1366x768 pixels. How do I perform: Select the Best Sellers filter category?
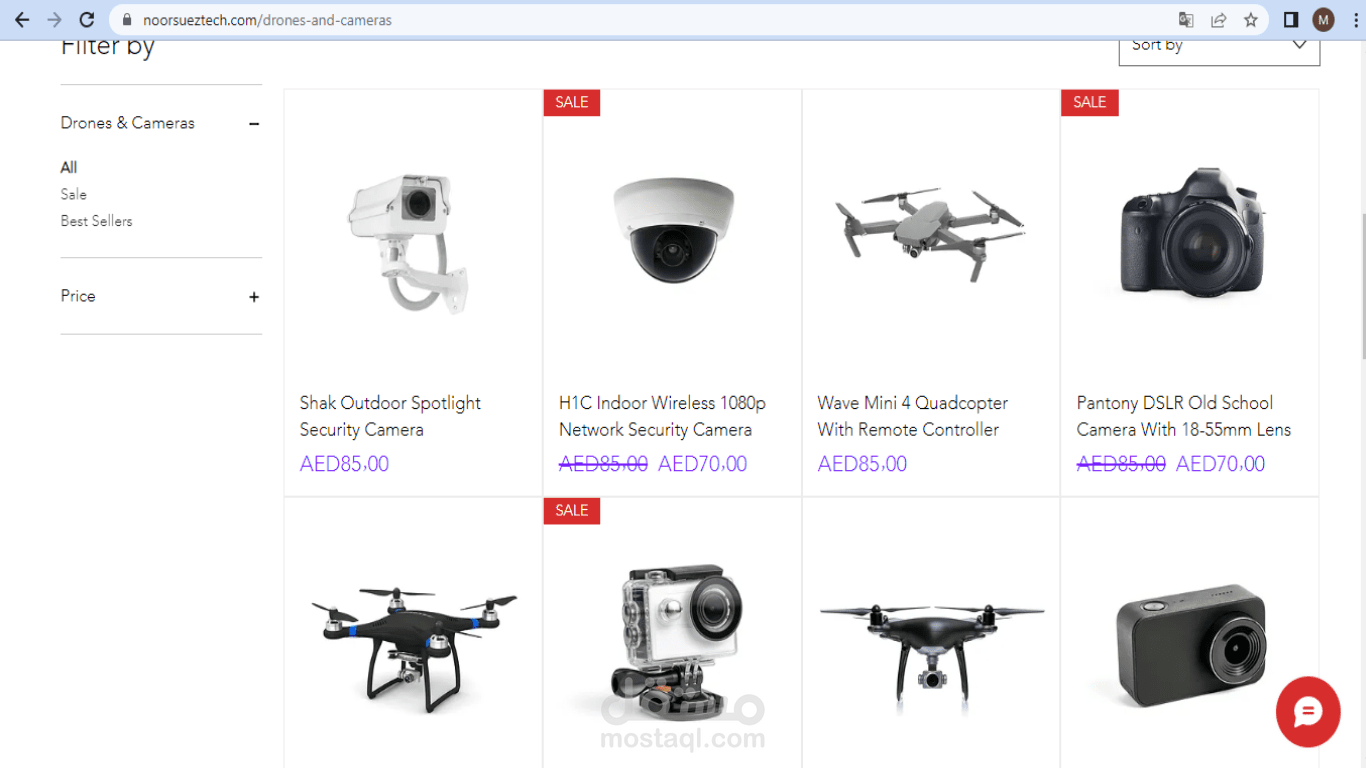97,221
